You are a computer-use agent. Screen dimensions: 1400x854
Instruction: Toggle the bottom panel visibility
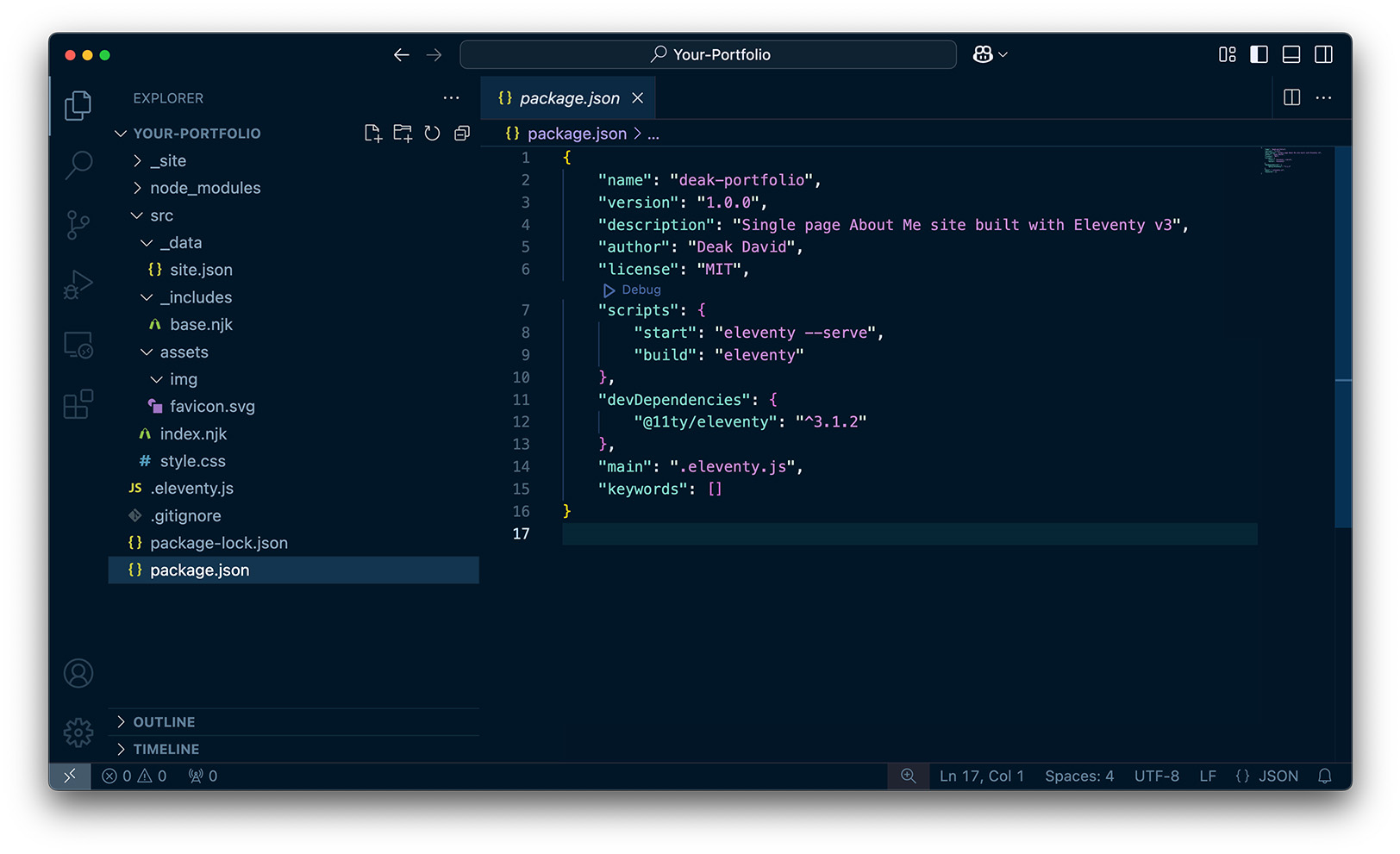(1291, 54)
